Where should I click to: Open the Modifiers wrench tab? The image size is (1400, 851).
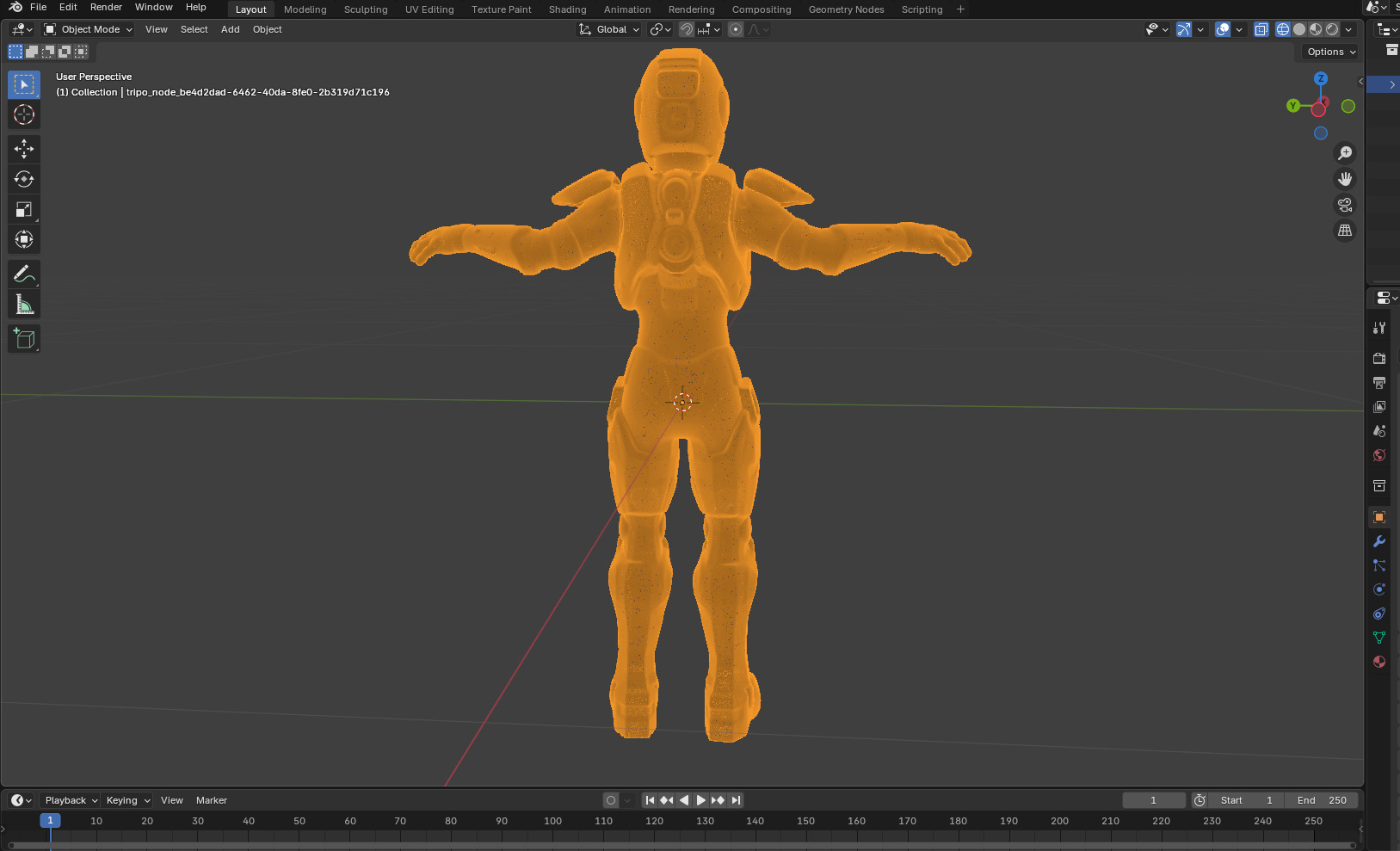[1379, 541]
